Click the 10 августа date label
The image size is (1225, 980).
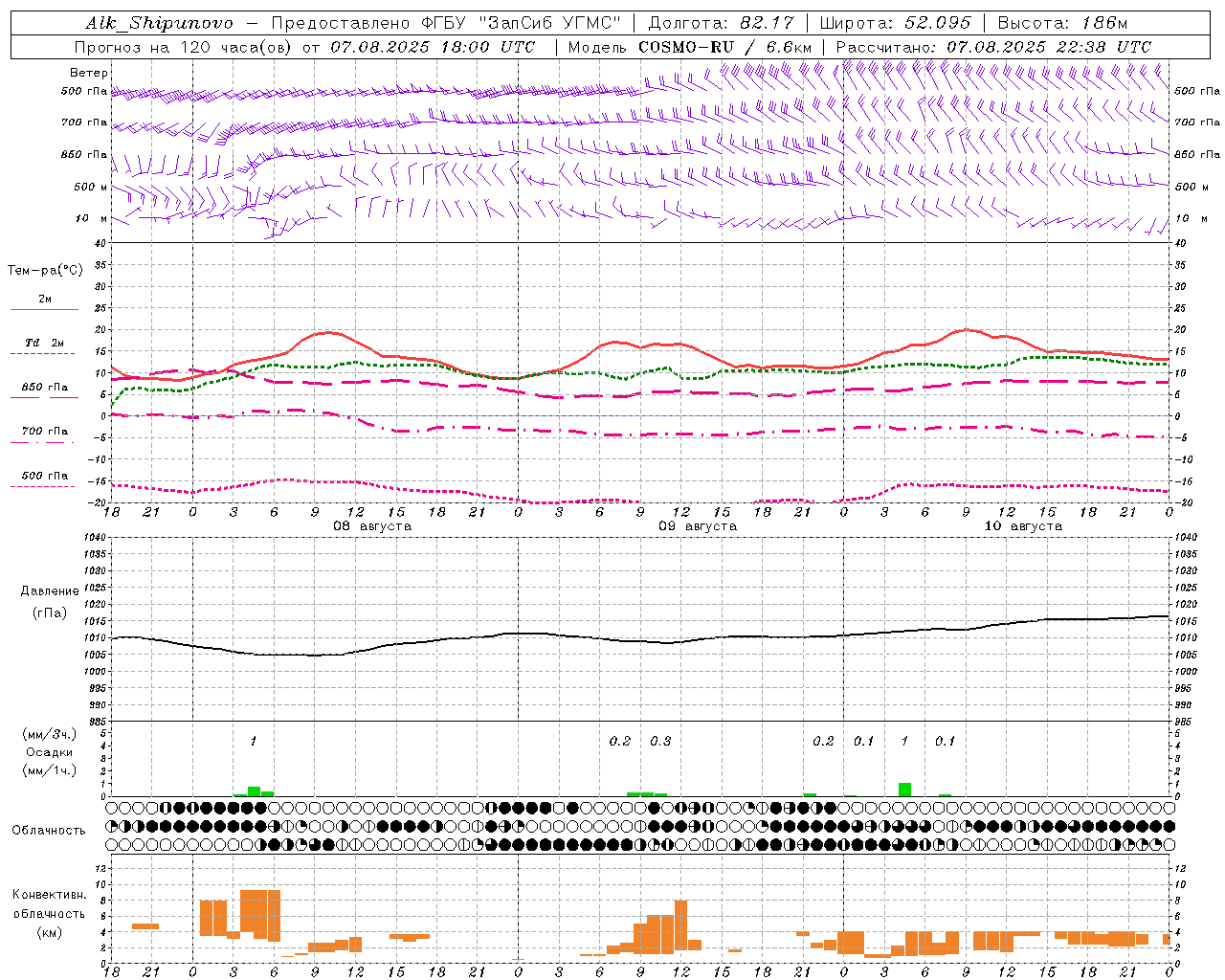1023,526
